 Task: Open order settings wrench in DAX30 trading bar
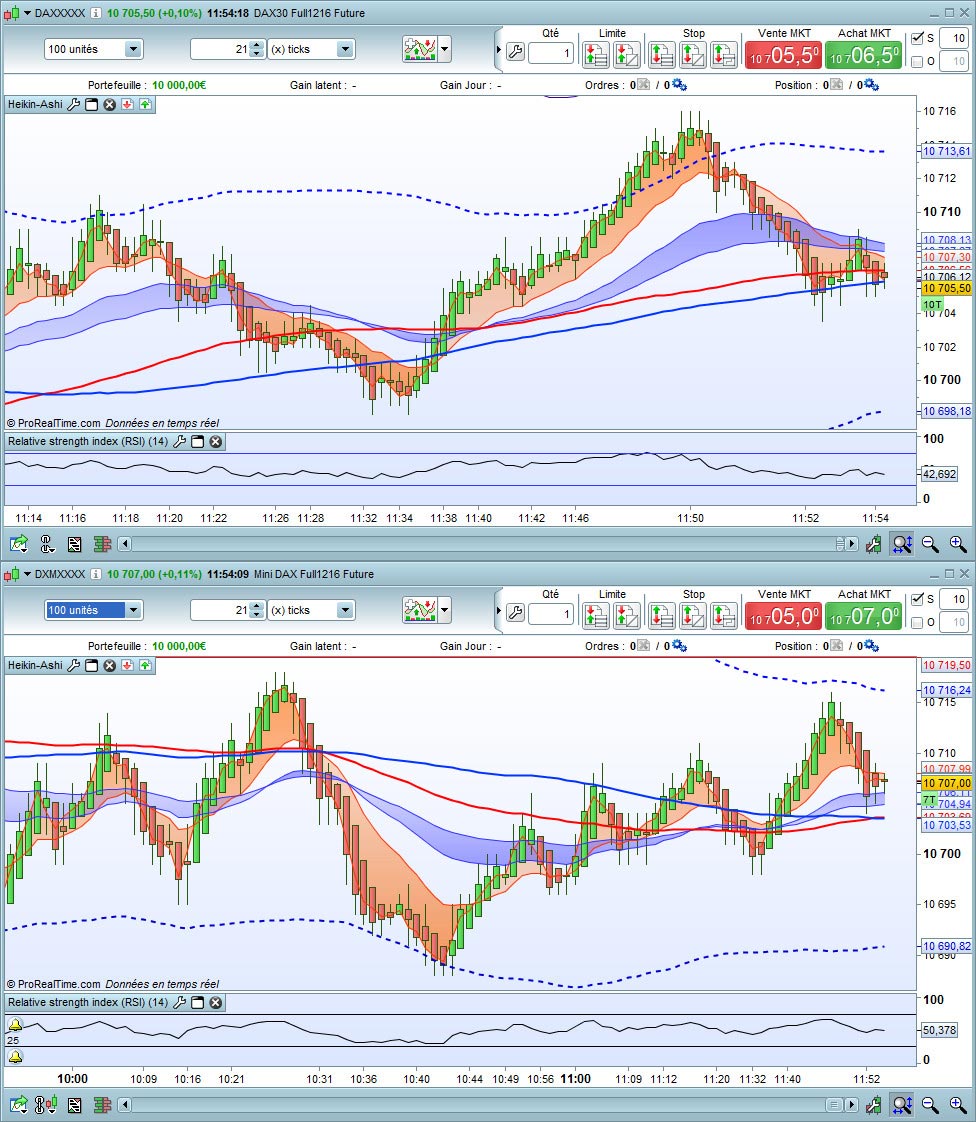[515, 52]
